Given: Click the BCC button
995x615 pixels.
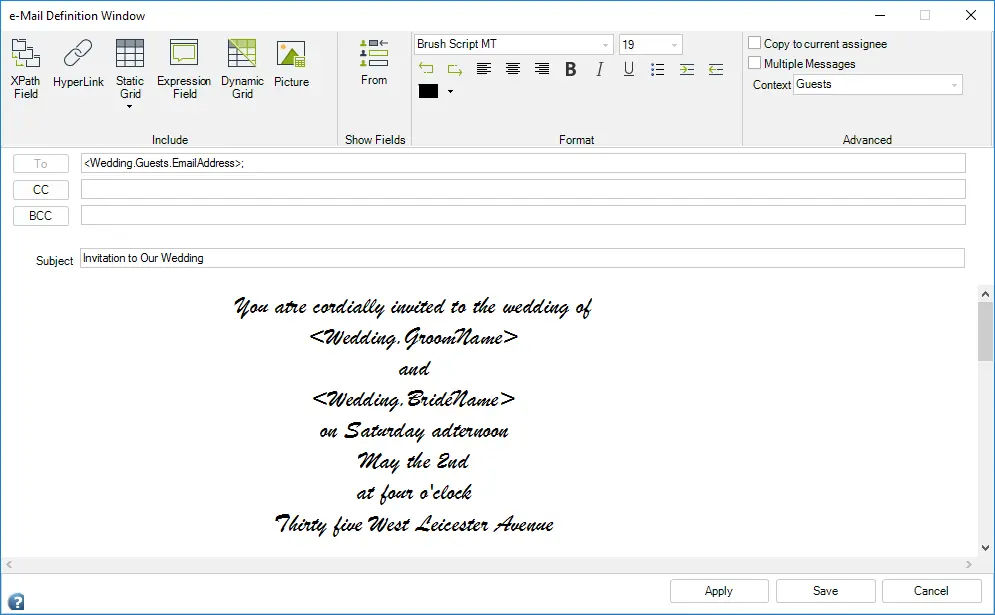Looking at the screenshot, I should point(41,216).
